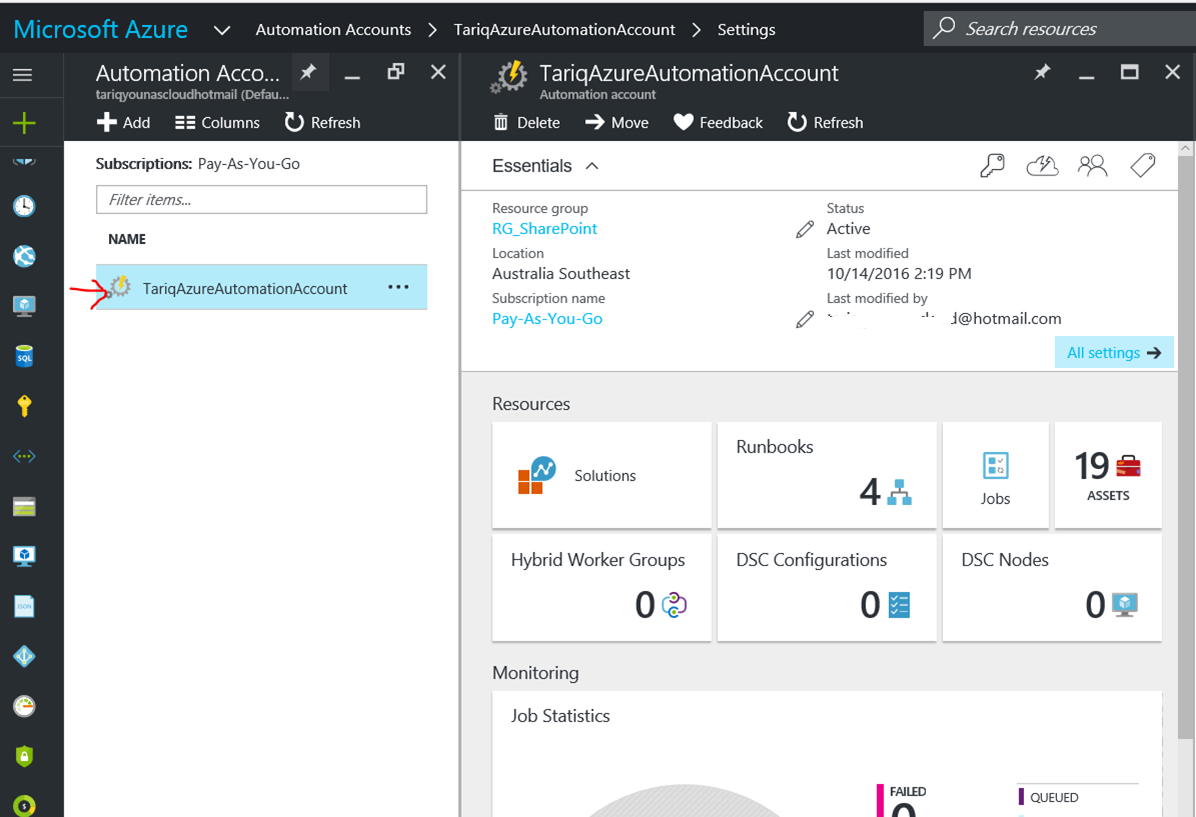Open the yellow key icon in sidebar

pyautogui.click(x=24, y=406)
